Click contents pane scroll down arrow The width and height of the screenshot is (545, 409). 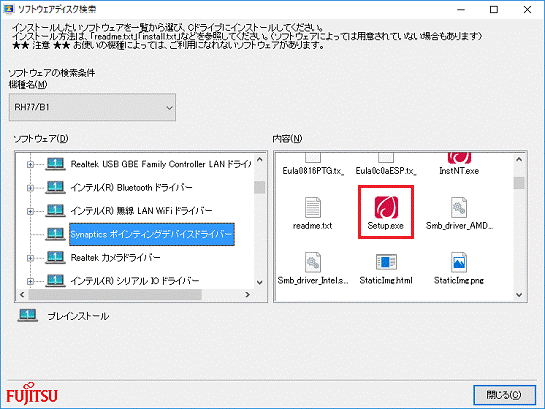pos(519,295)
